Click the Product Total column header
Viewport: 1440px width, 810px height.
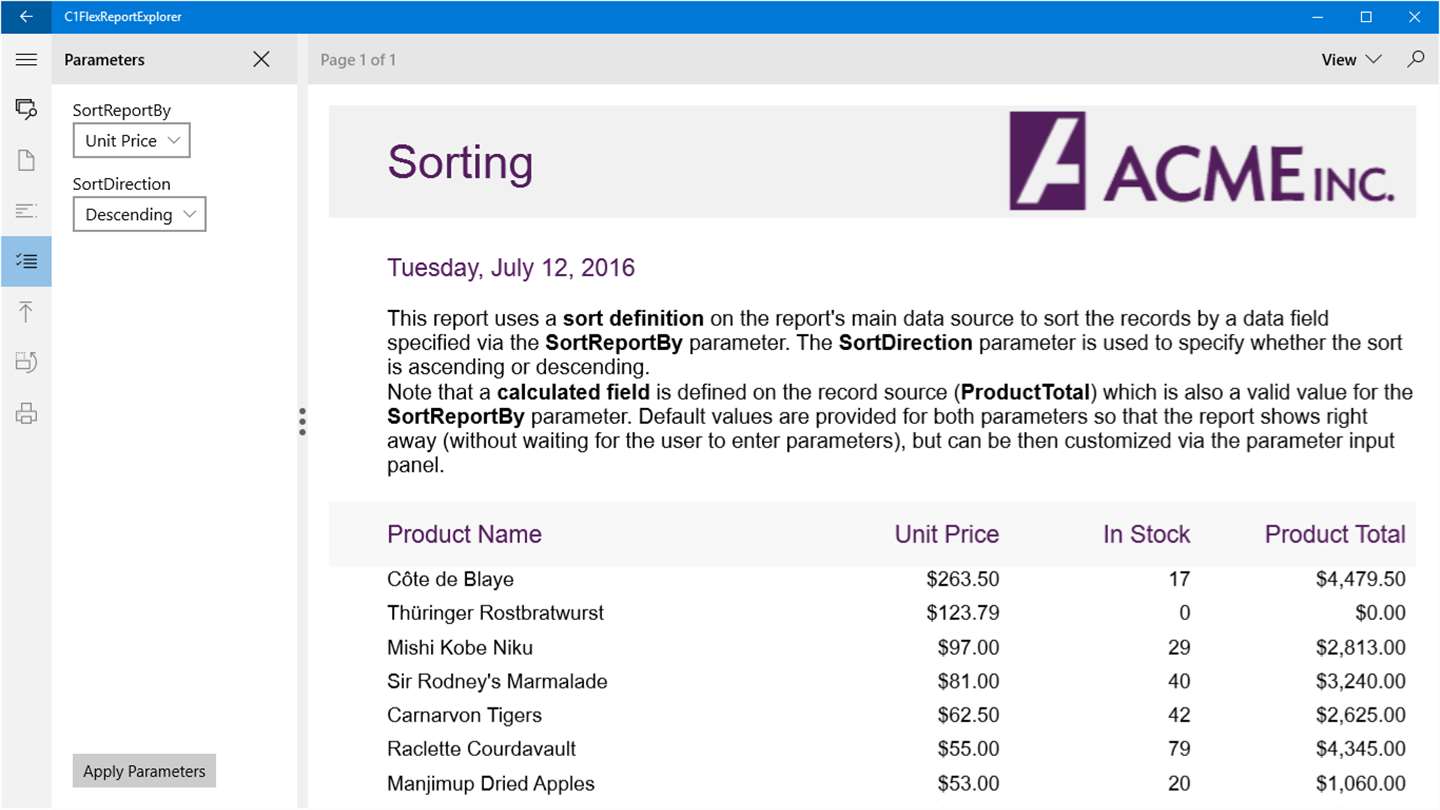click(1334, 534)
